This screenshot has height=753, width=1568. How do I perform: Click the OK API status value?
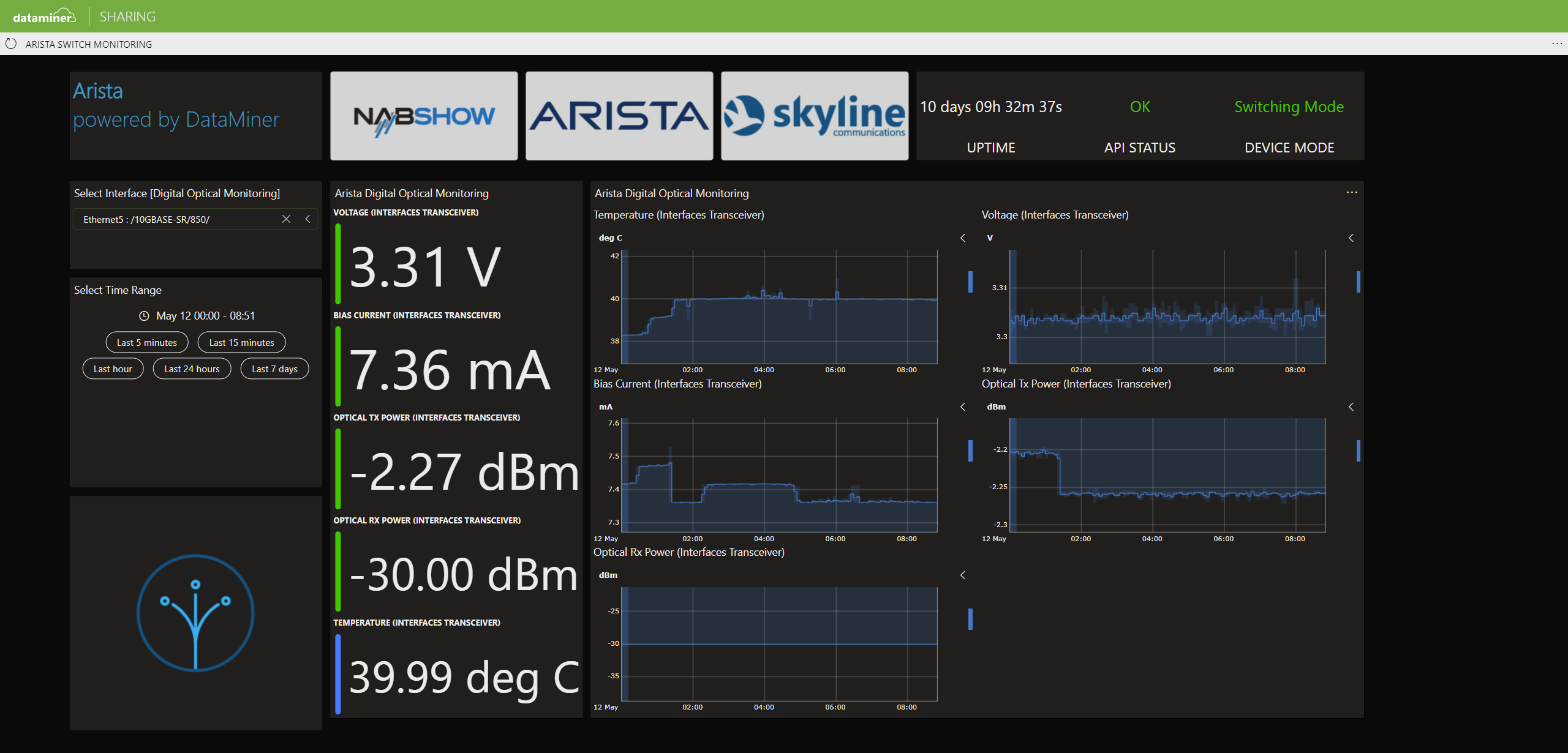pos(1140,107)
